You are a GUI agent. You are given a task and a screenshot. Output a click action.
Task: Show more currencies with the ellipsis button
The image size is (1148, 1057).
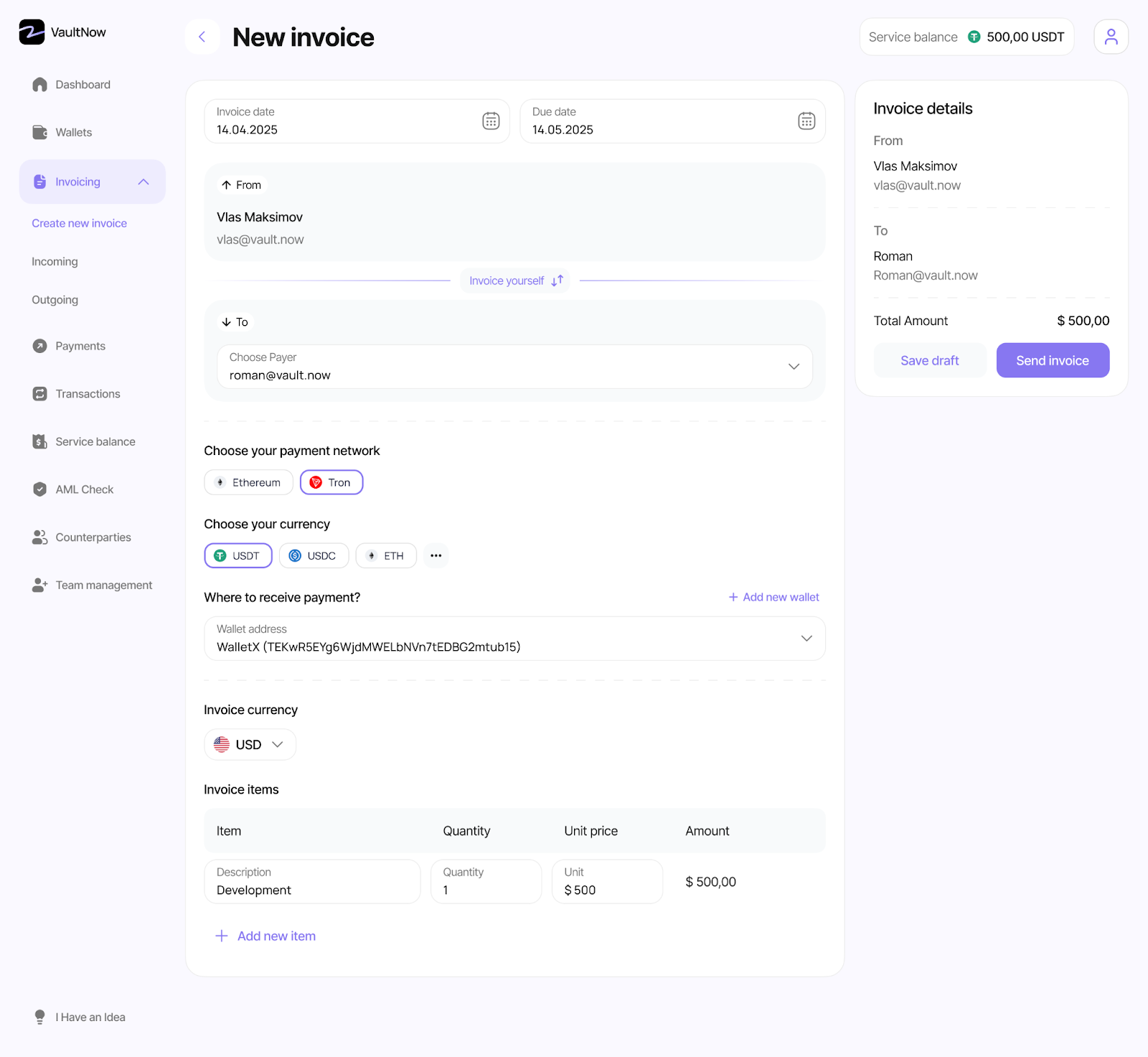click(x=436, y=555)
